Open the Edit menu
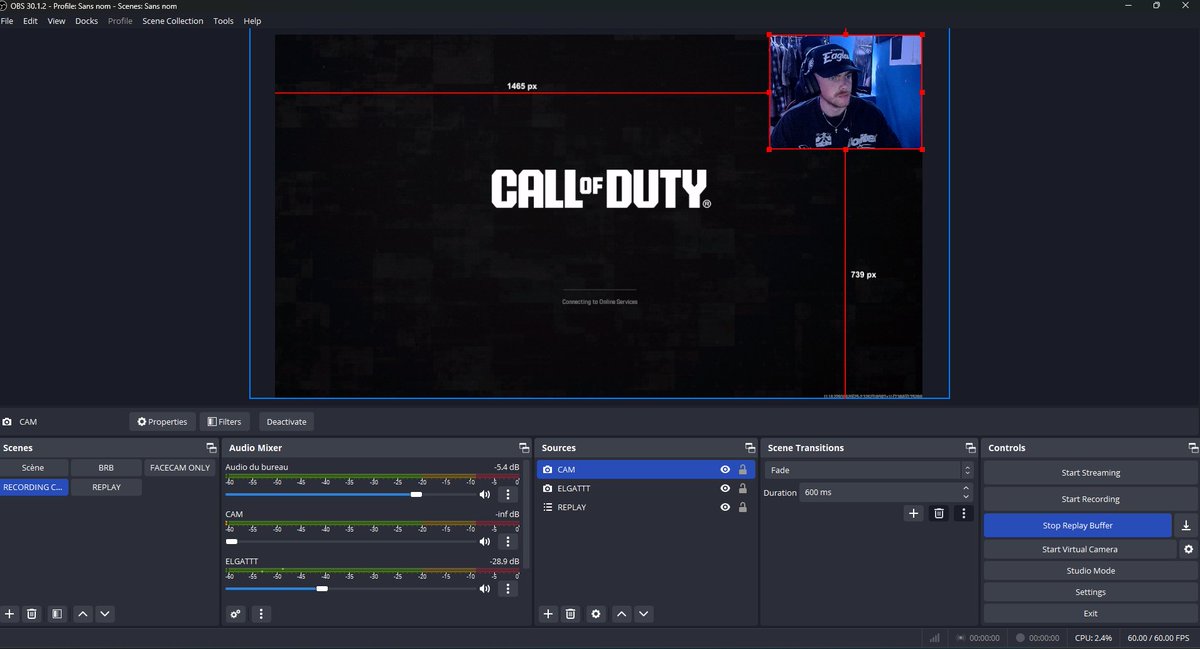 (x=31, y=21)
